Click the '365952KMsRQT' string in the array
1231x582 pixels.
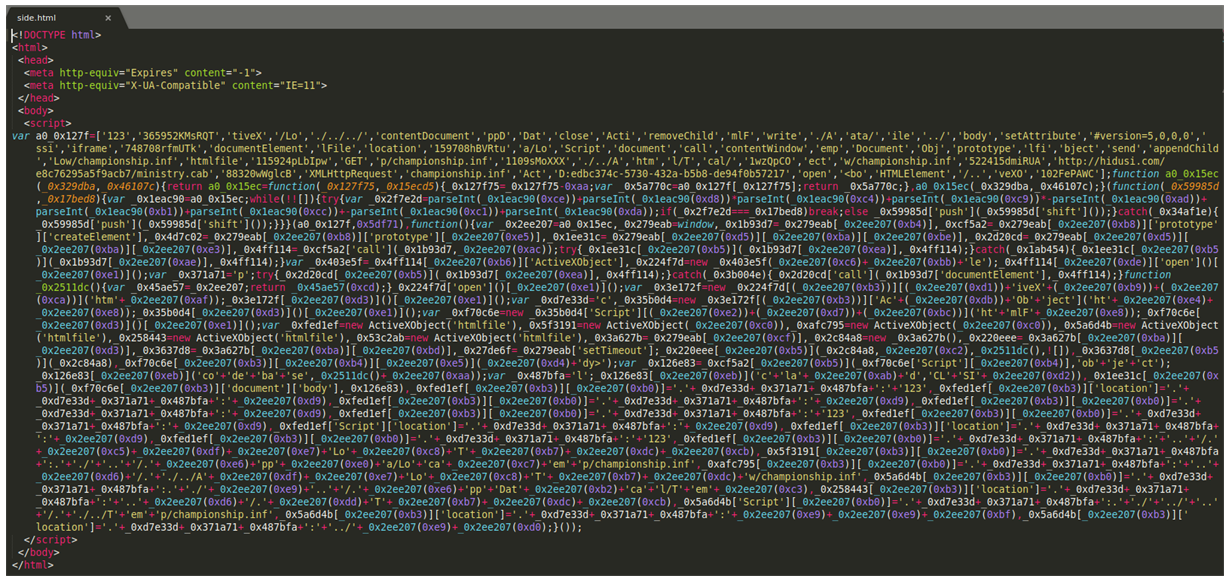176,135
